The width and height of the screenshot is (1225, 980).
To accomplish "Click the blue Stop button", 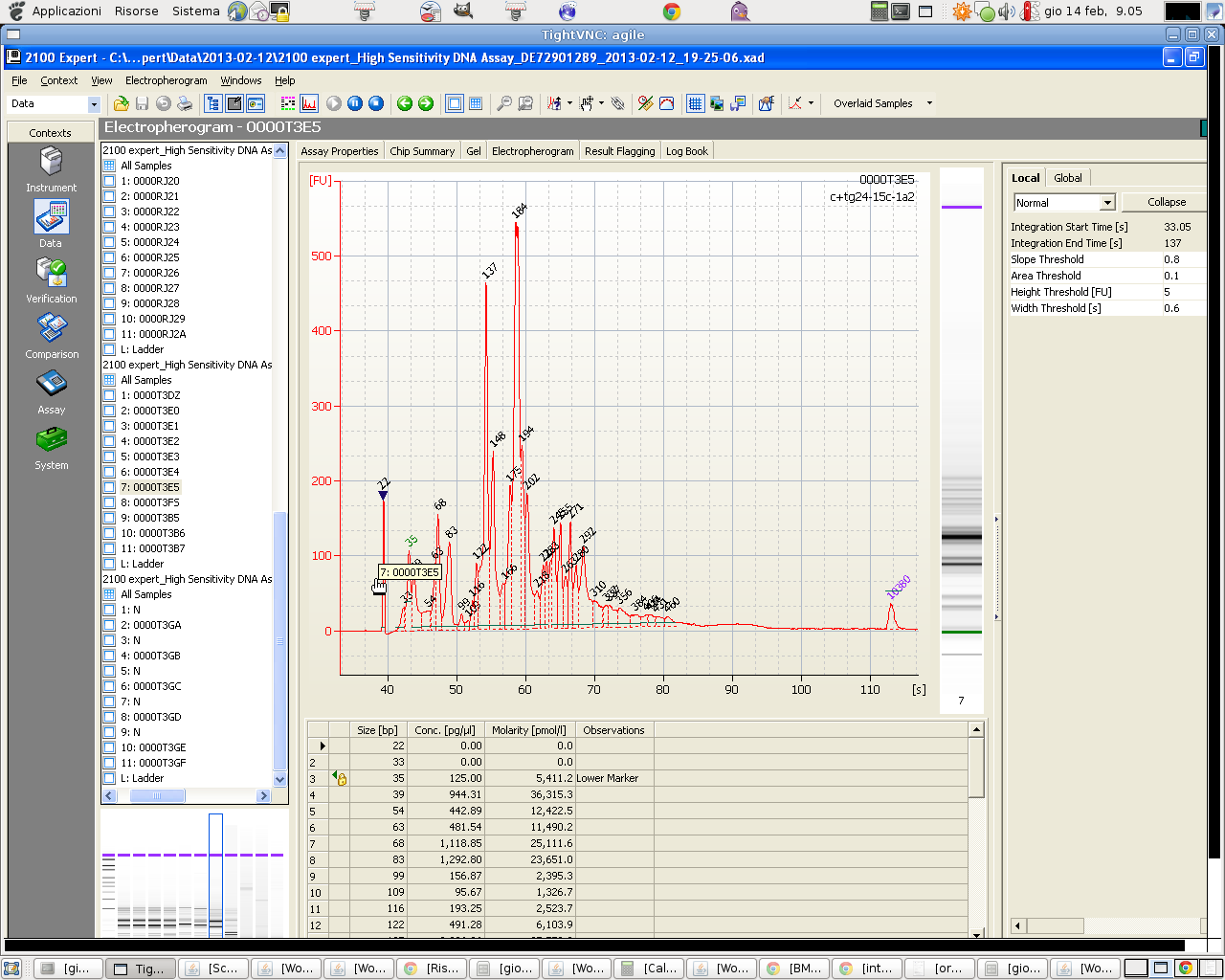I will tap(376, 103).
